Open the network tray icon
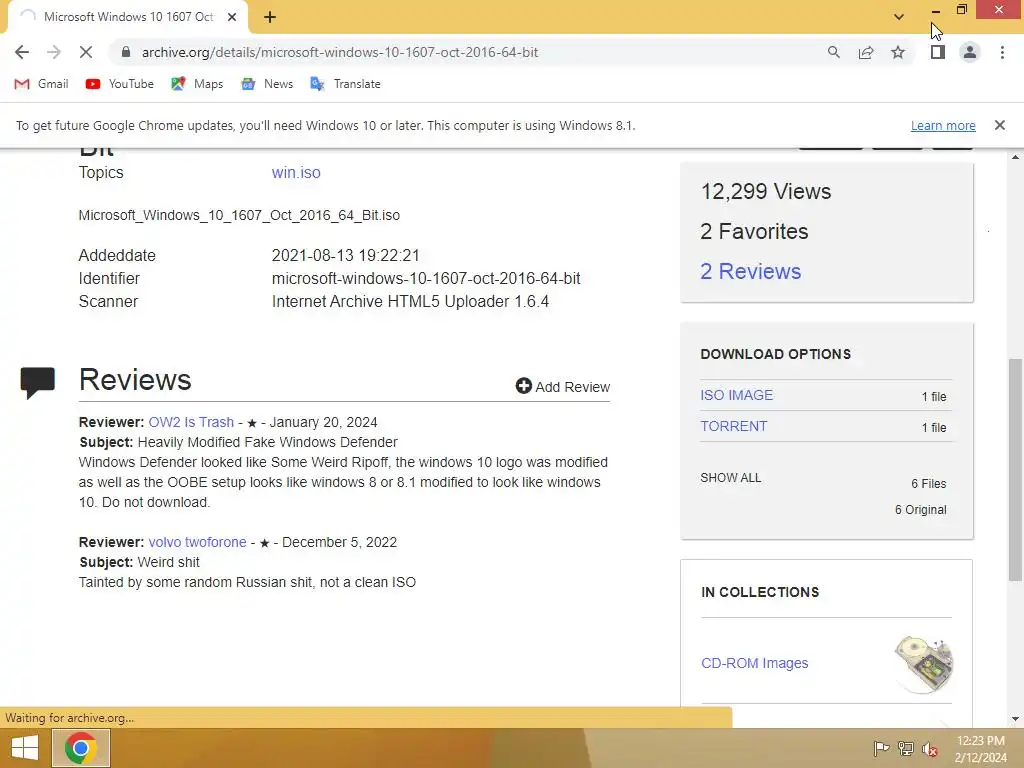The height and width of the screenshot is (768, 1024). (906, 748)
